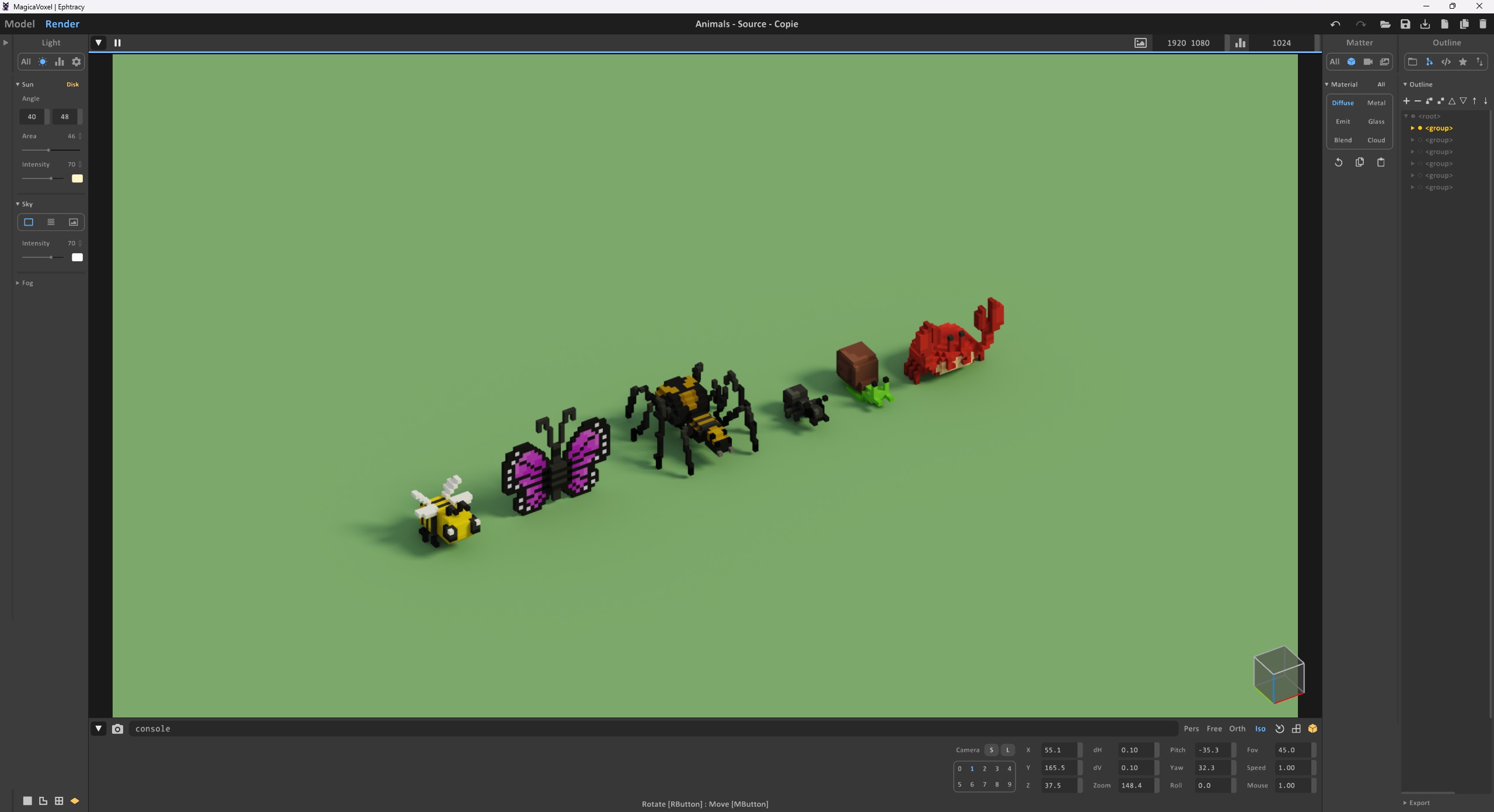Choose the image-based sky icon

coord(74,222)
